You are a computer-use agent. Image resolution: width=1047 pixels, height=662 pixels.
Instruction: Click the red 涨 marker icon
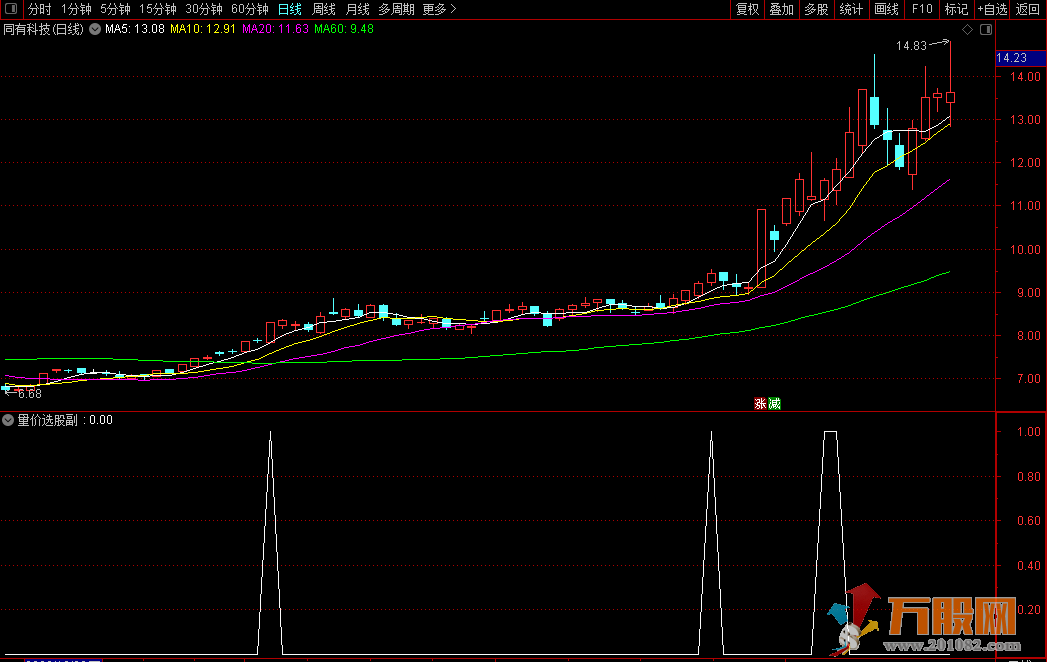point(760,404)
